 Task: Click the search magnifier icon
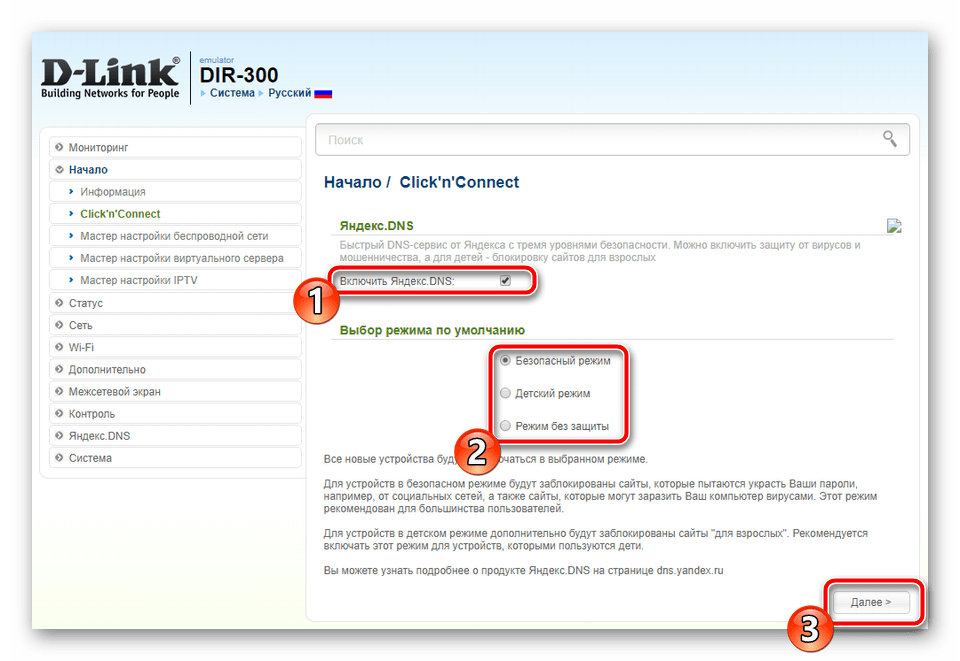coord(890,139)
